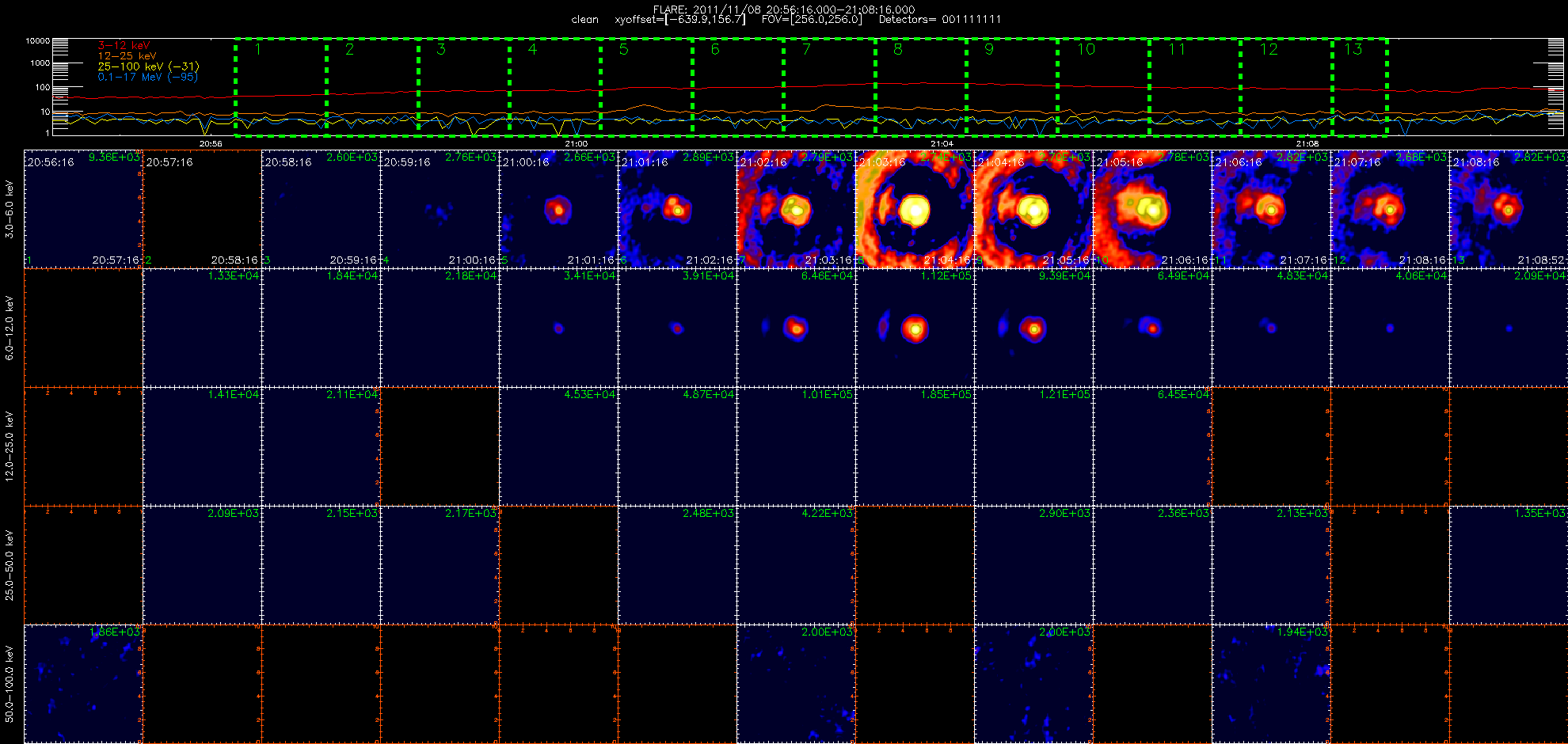Click the 'Detectors= 001111111' header text
1568x744 pixels.
pos(940,20)
